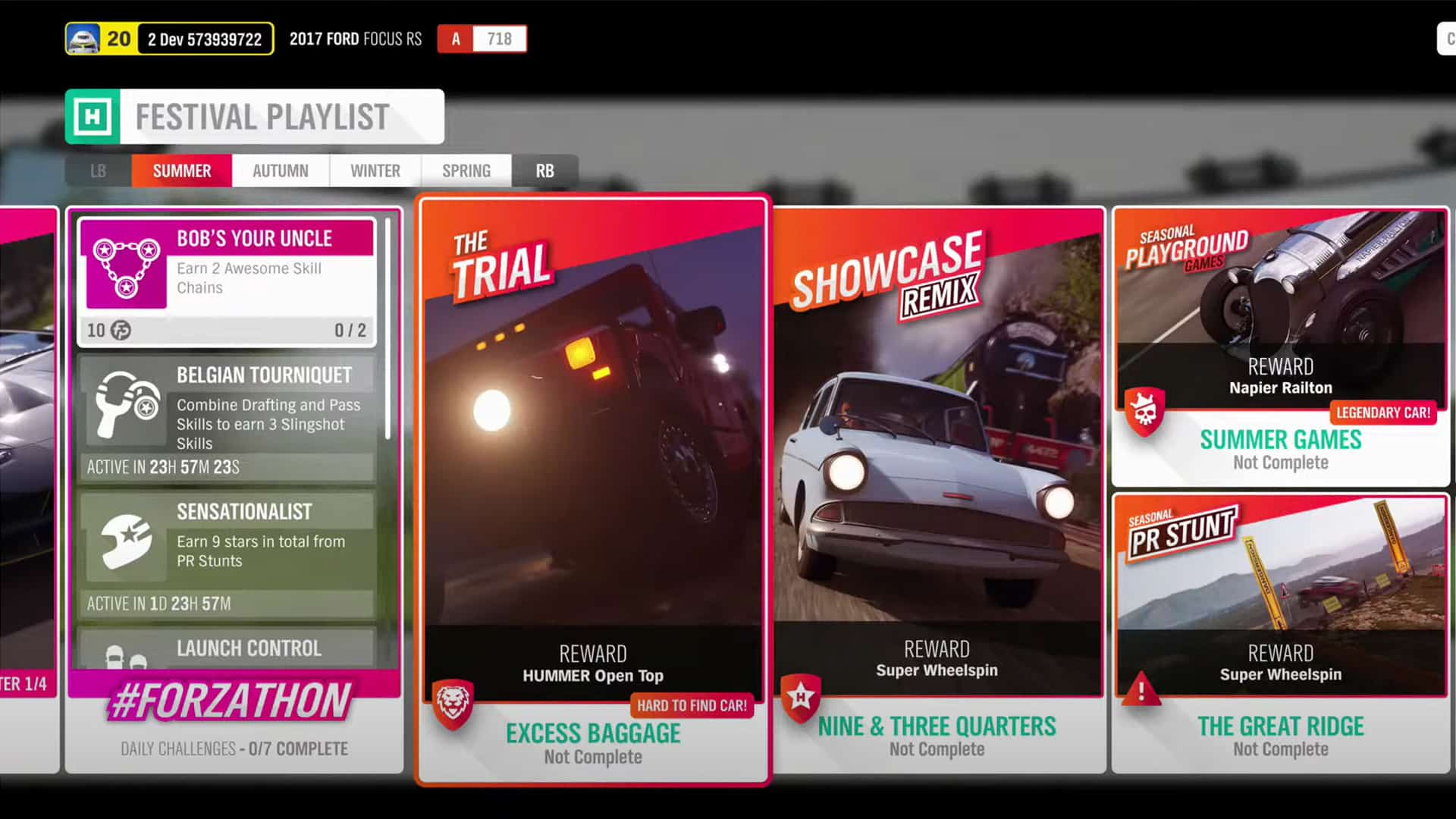
Task: Click Daily Challenges 0/7 Complete text
Action: [x=234, y=748]
